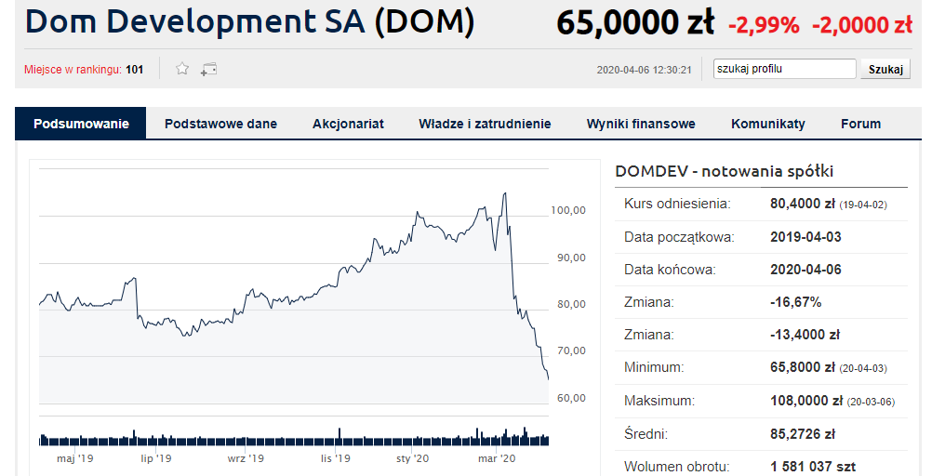Select the Wyniki finansowe tab
This screenshot has width=945, height=476.
[x=641, y=124]
